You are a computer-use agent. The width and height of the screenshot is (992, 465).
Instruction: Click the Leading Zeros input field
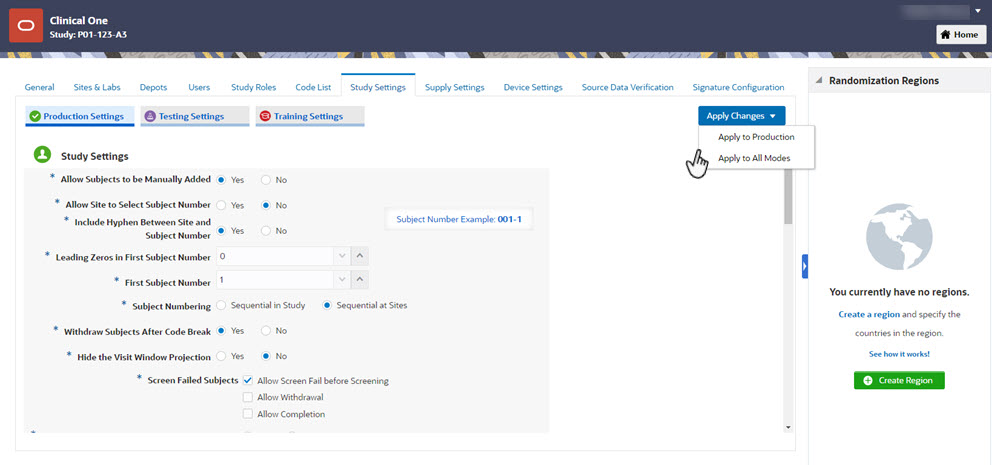[x=275, y=256]
